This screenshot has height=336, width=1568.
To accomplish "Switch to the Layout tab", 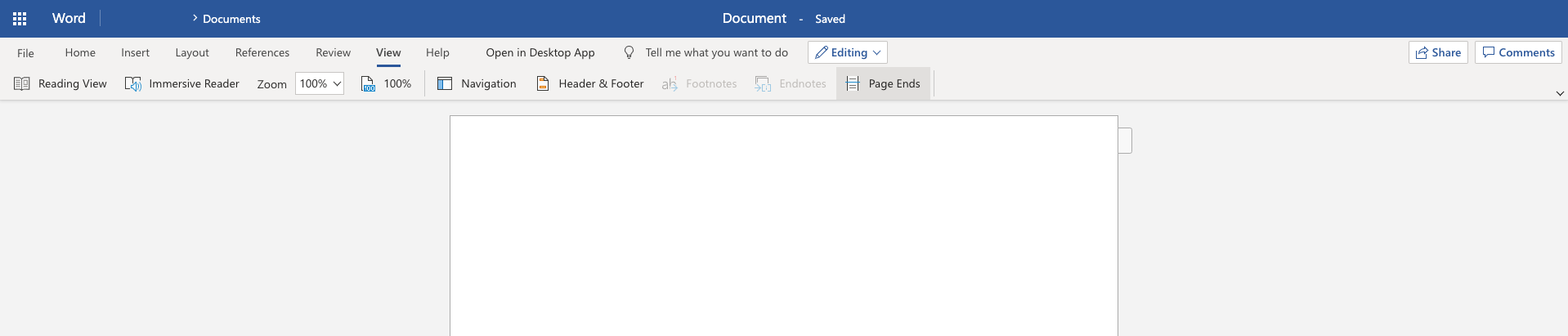I will [192, 52].
